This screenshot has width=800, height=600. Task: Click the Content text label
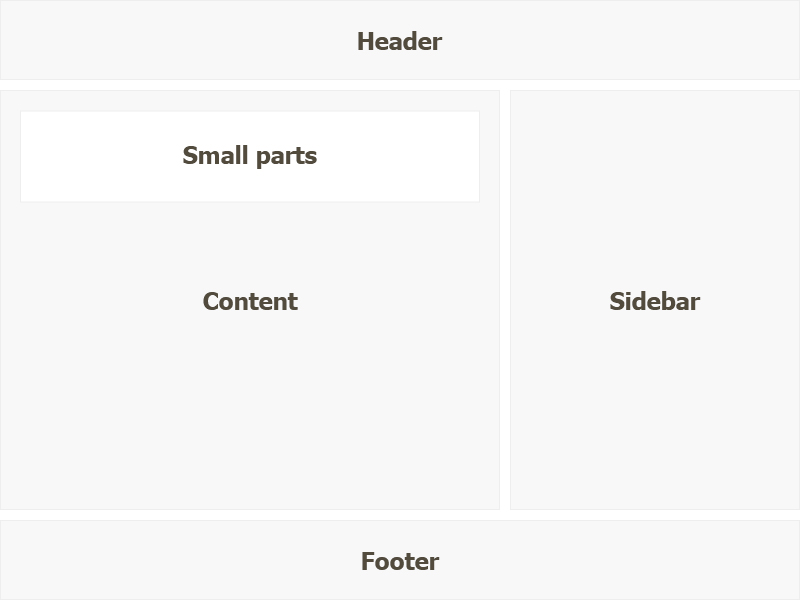point(250,302)
